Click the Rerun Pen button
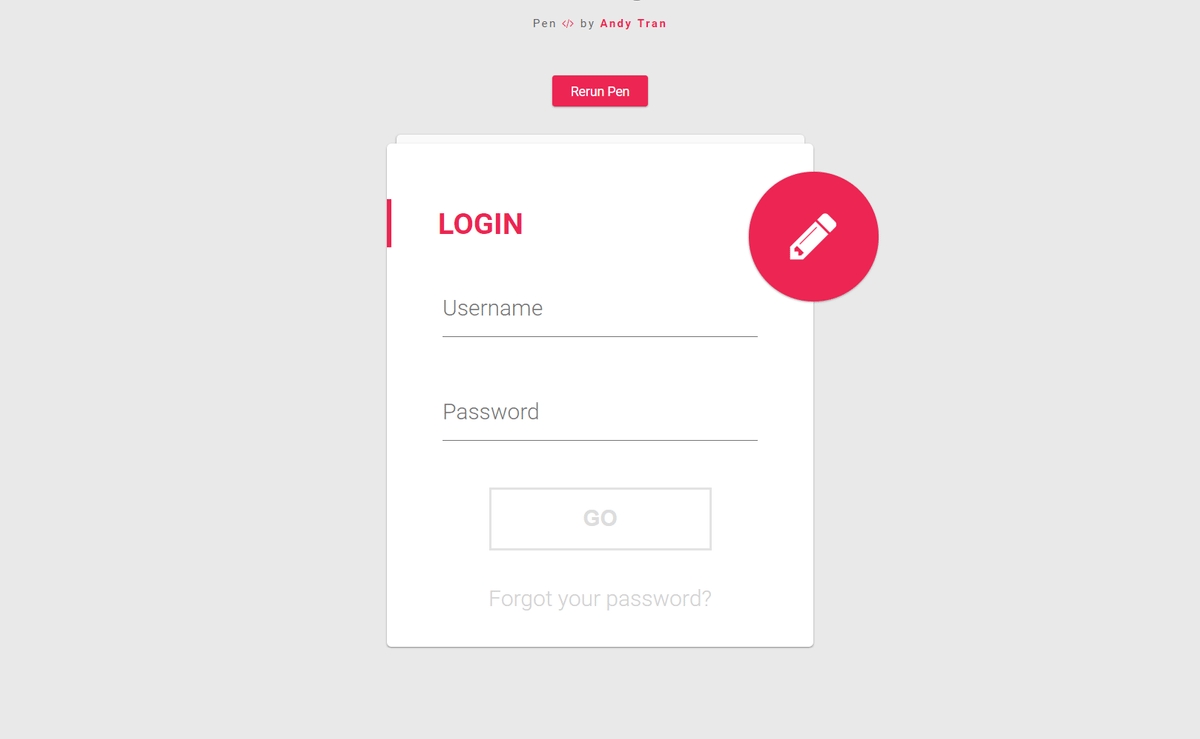 [x=600, y=91]
